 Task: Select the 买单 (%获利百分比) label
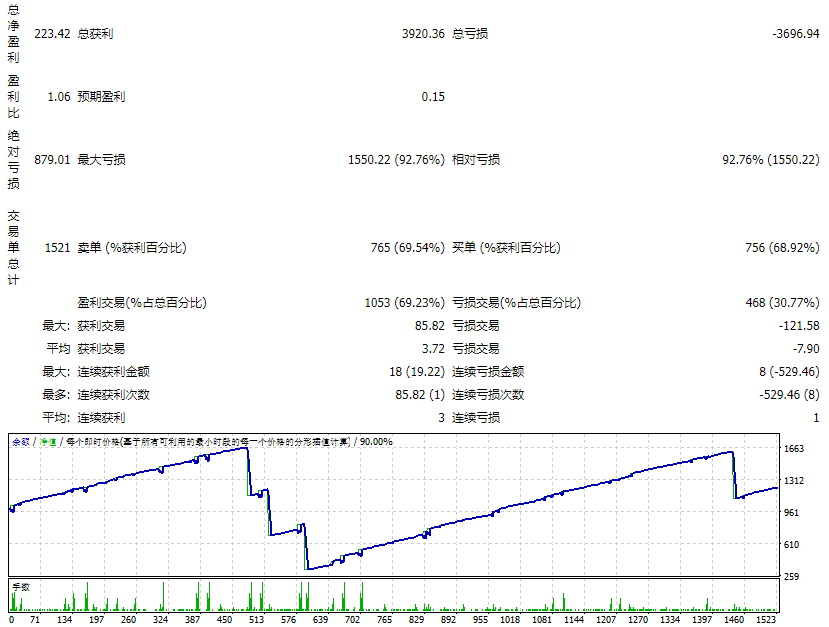(506, 248)
